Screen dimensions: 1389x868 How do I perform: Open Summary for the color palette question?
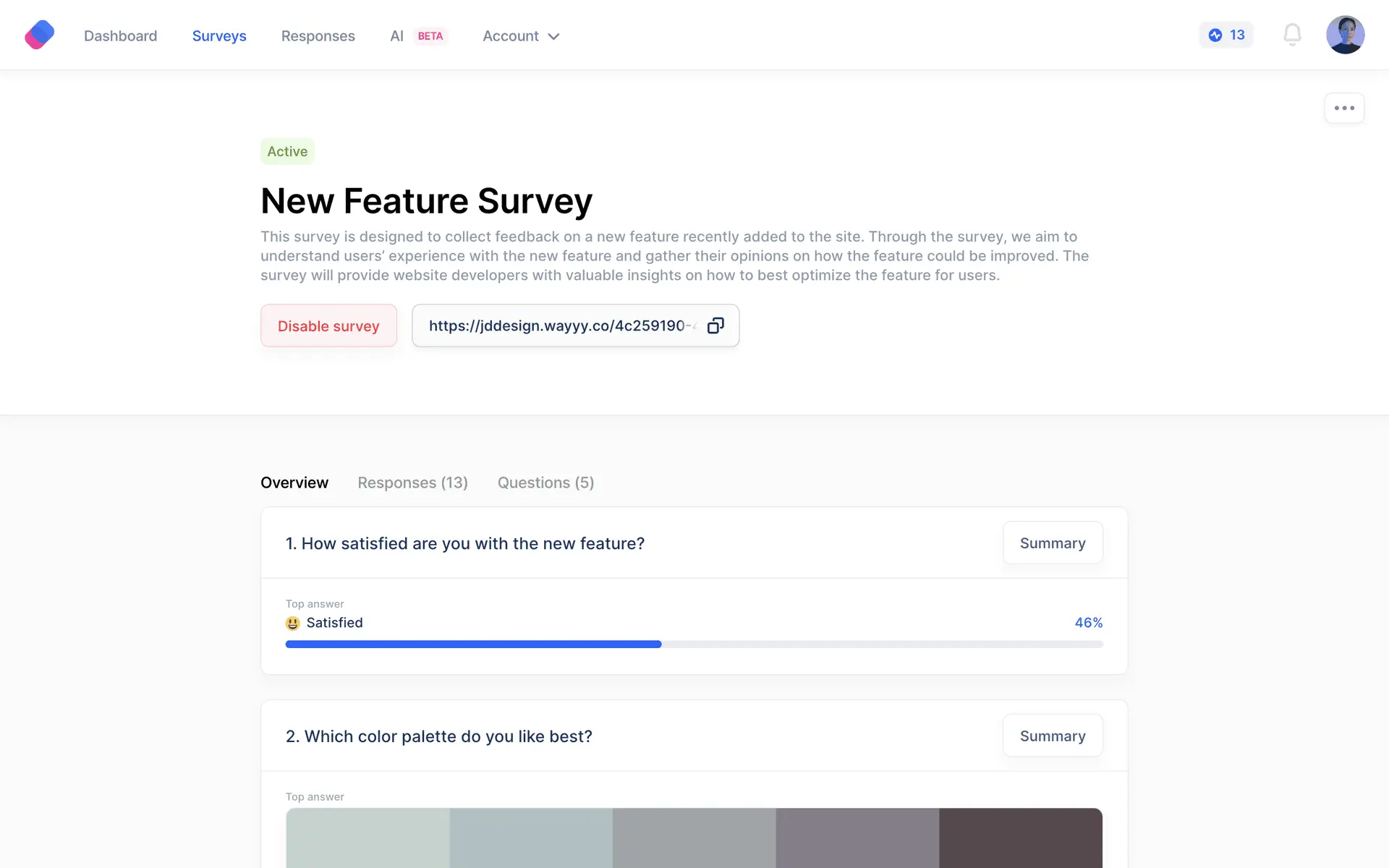point(1052,736)
